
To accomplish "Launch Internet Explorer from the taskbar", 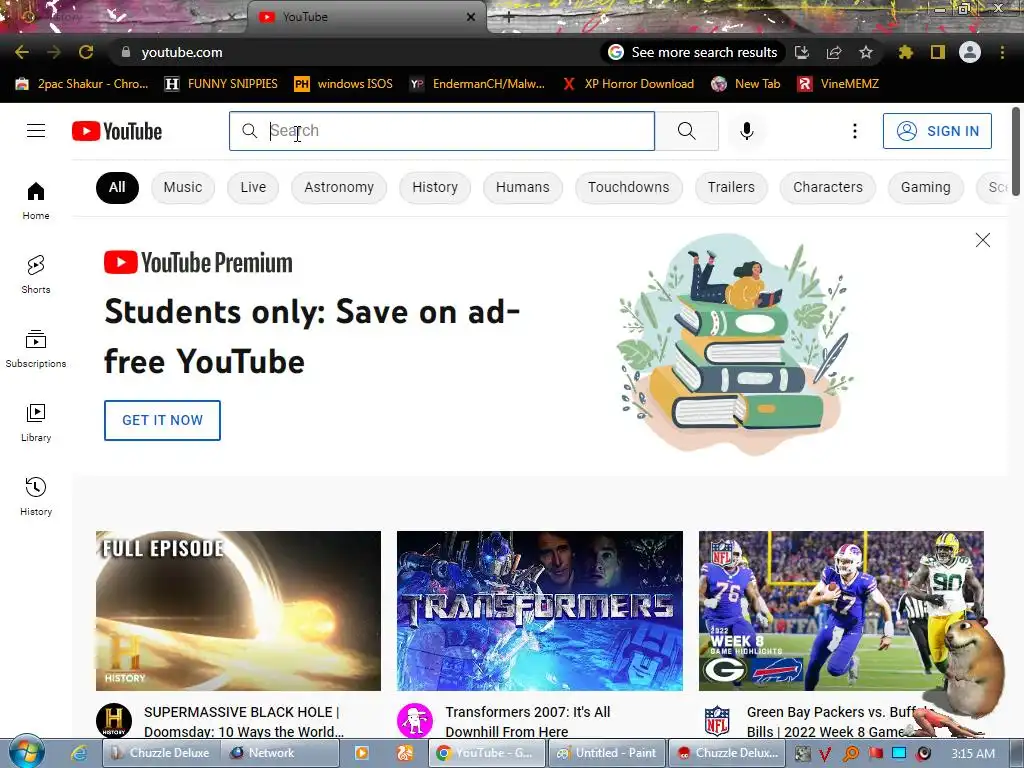I will coord(79,753).
